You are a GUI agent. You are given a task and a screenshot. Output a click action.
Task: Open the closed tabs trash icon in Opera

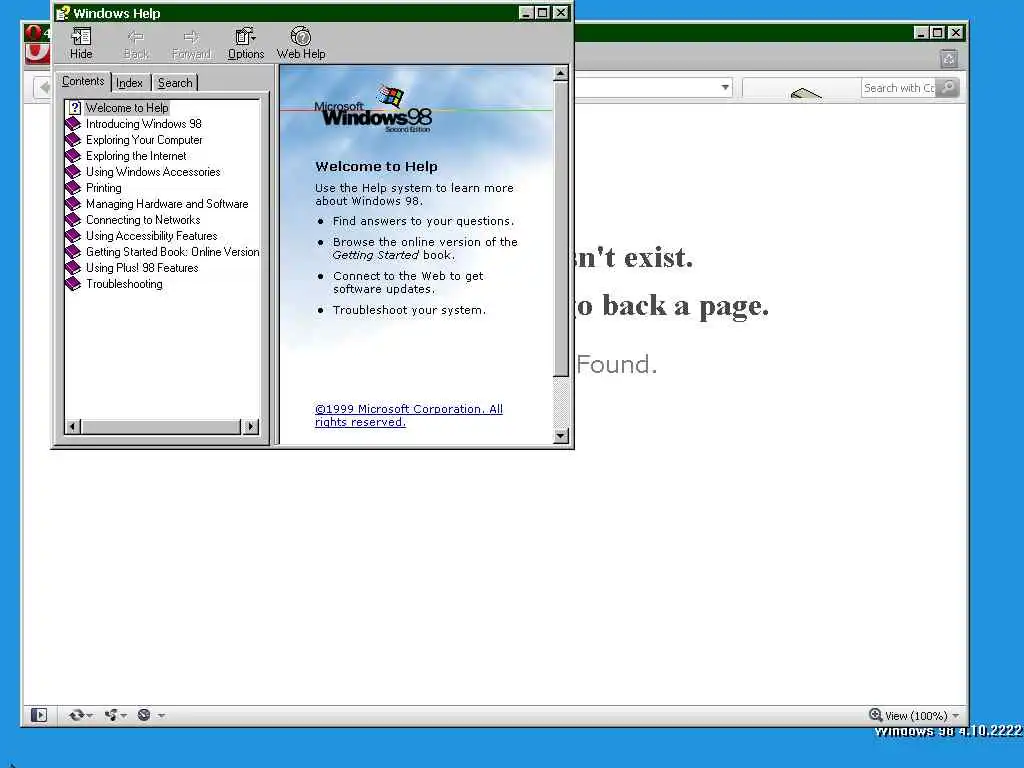(x=949, y=59)
